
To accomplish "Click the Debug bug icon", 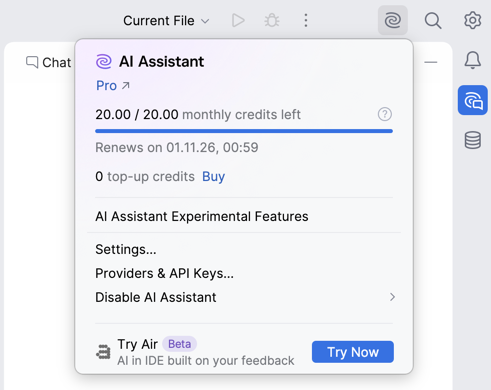I will 272,20.
